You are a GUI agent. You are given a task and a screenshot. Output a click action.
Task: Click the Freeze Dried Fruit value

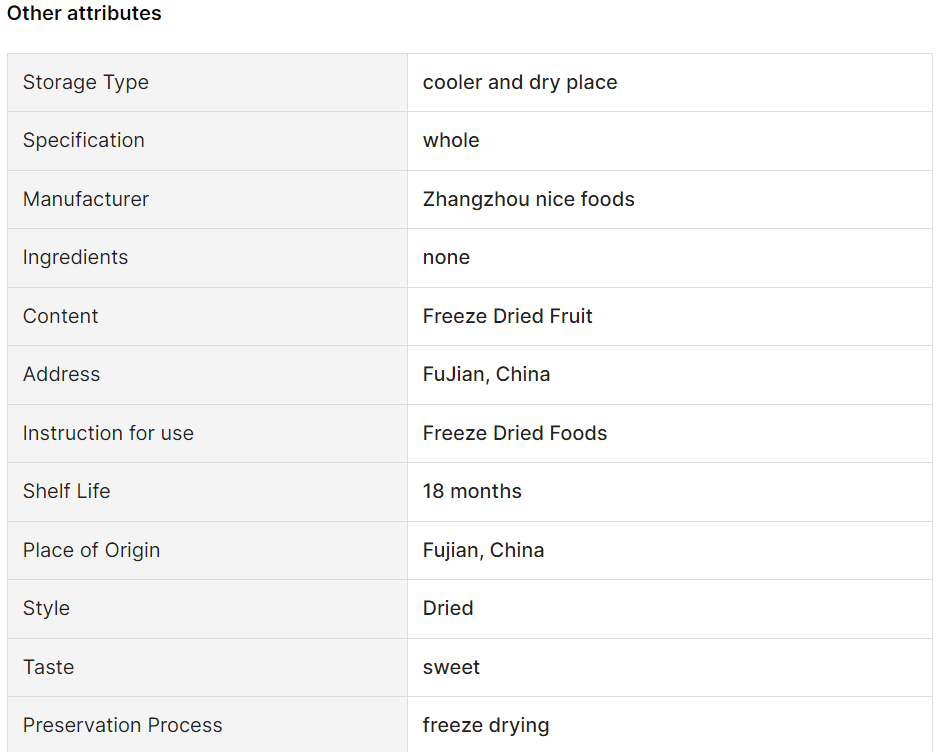507,316
